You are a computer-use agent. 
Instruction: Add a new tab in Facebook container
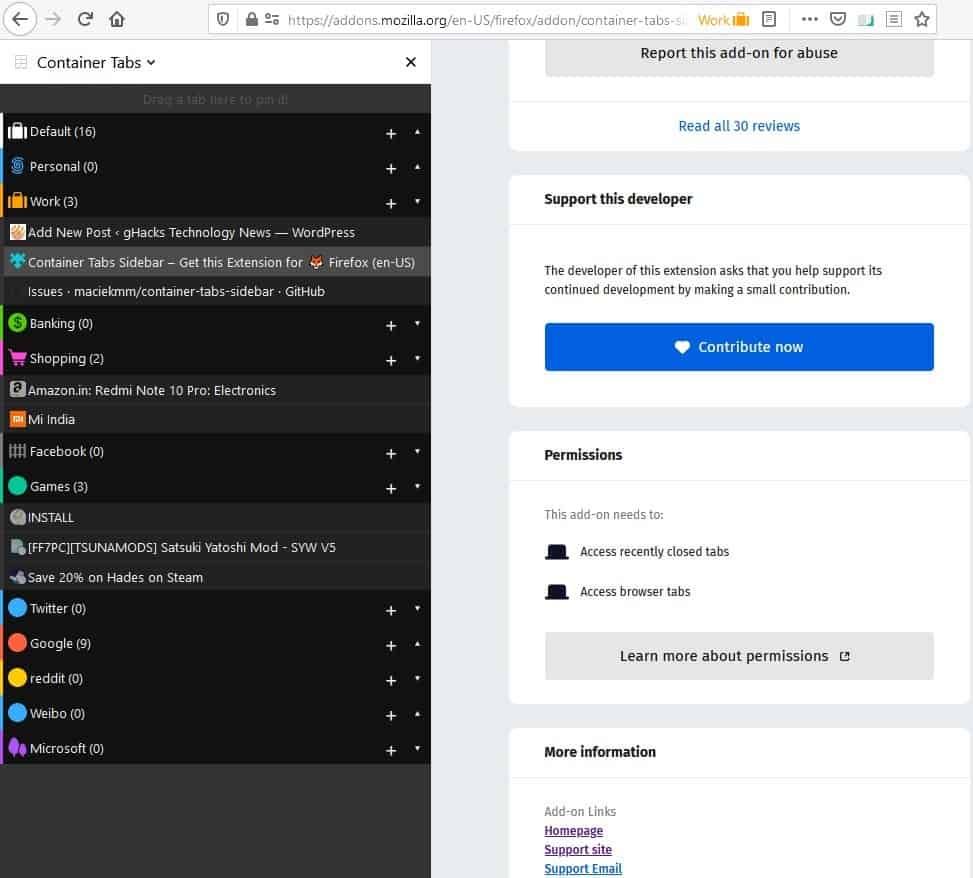(x=391, y=454)
